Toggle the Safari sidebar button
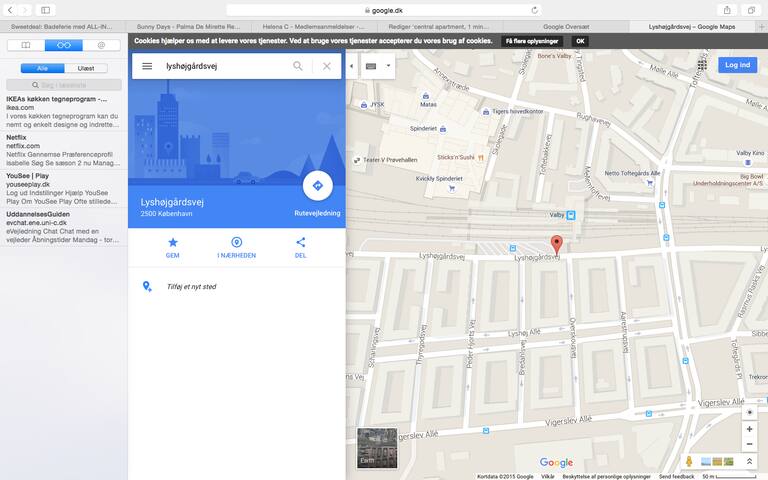768x480 pixels. (x=46, y=10)
